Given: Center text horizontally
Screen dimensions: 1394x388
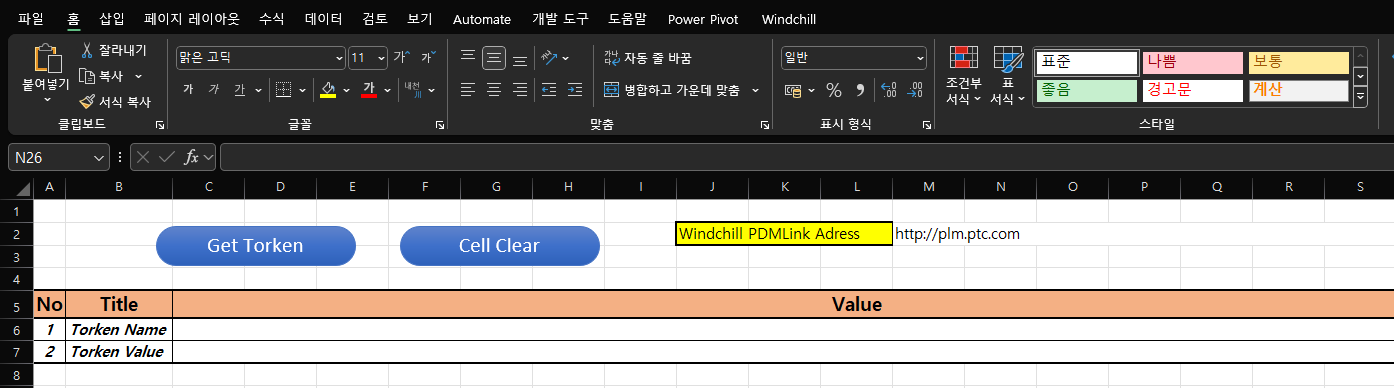Looking at the screenshot, I should pos(494,90).
